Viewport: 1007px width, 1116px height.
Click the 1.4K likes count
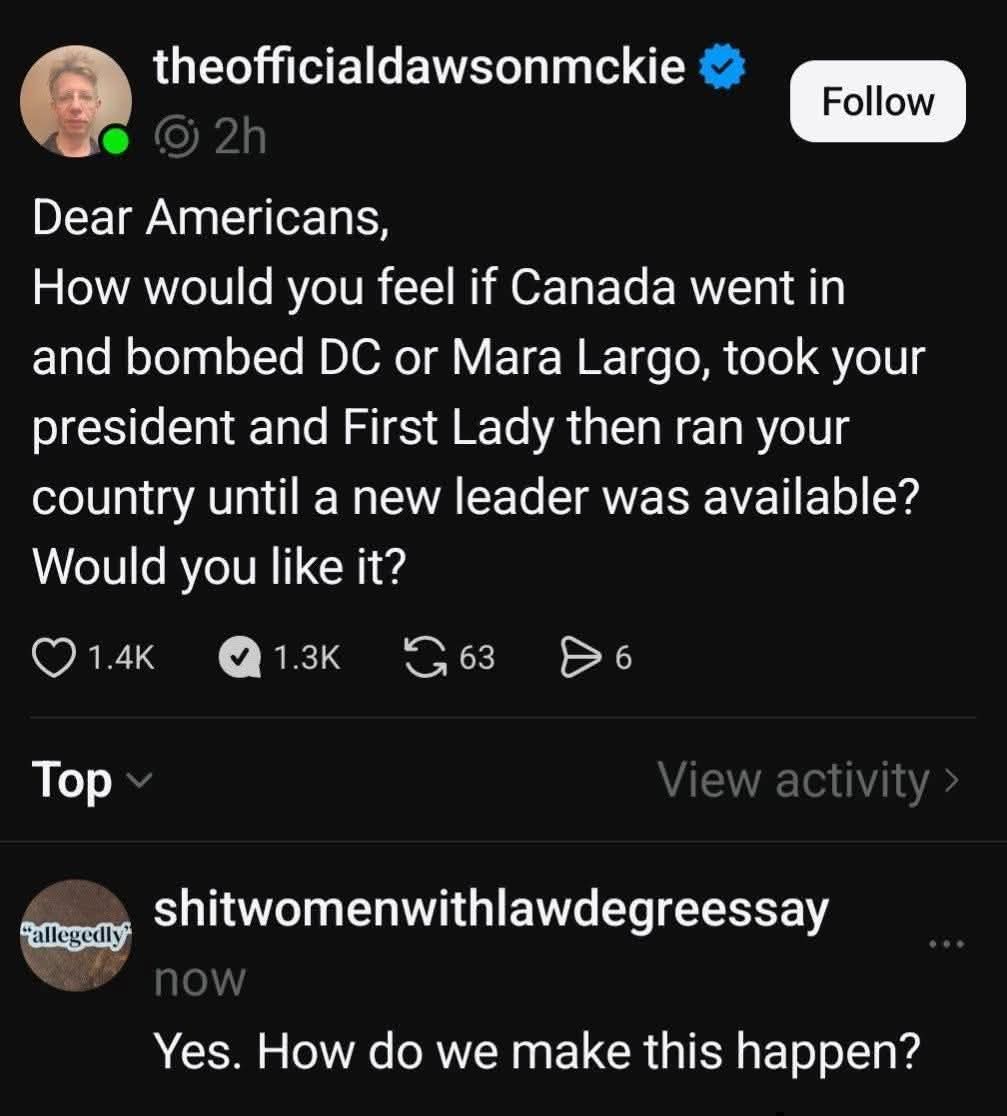coord(122,657)
